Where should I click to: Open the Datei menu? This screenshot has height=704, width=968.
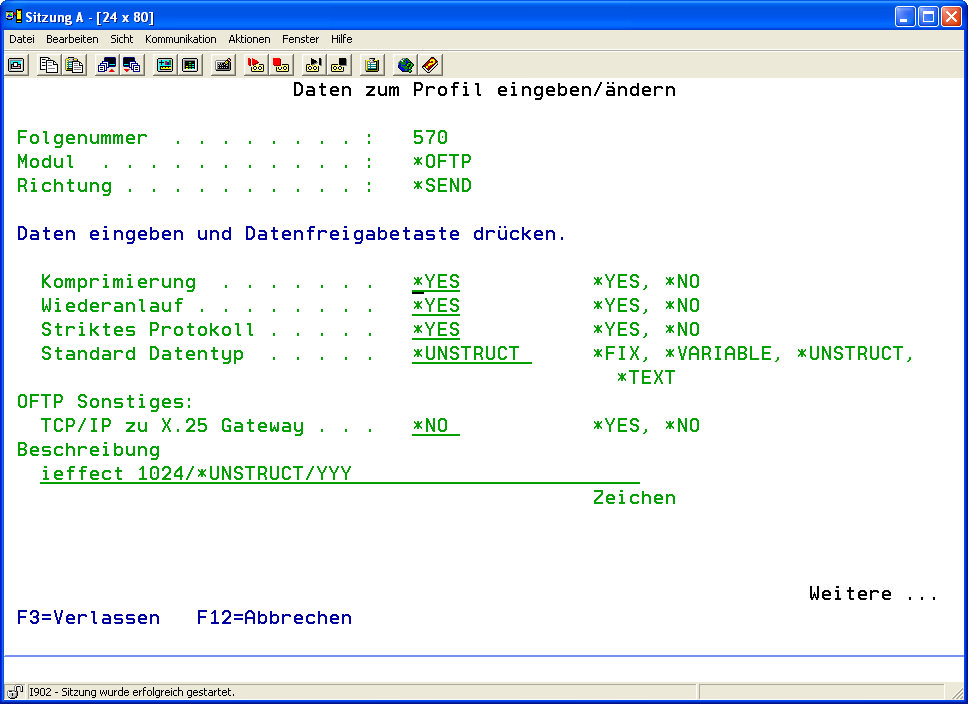point(22,39)
